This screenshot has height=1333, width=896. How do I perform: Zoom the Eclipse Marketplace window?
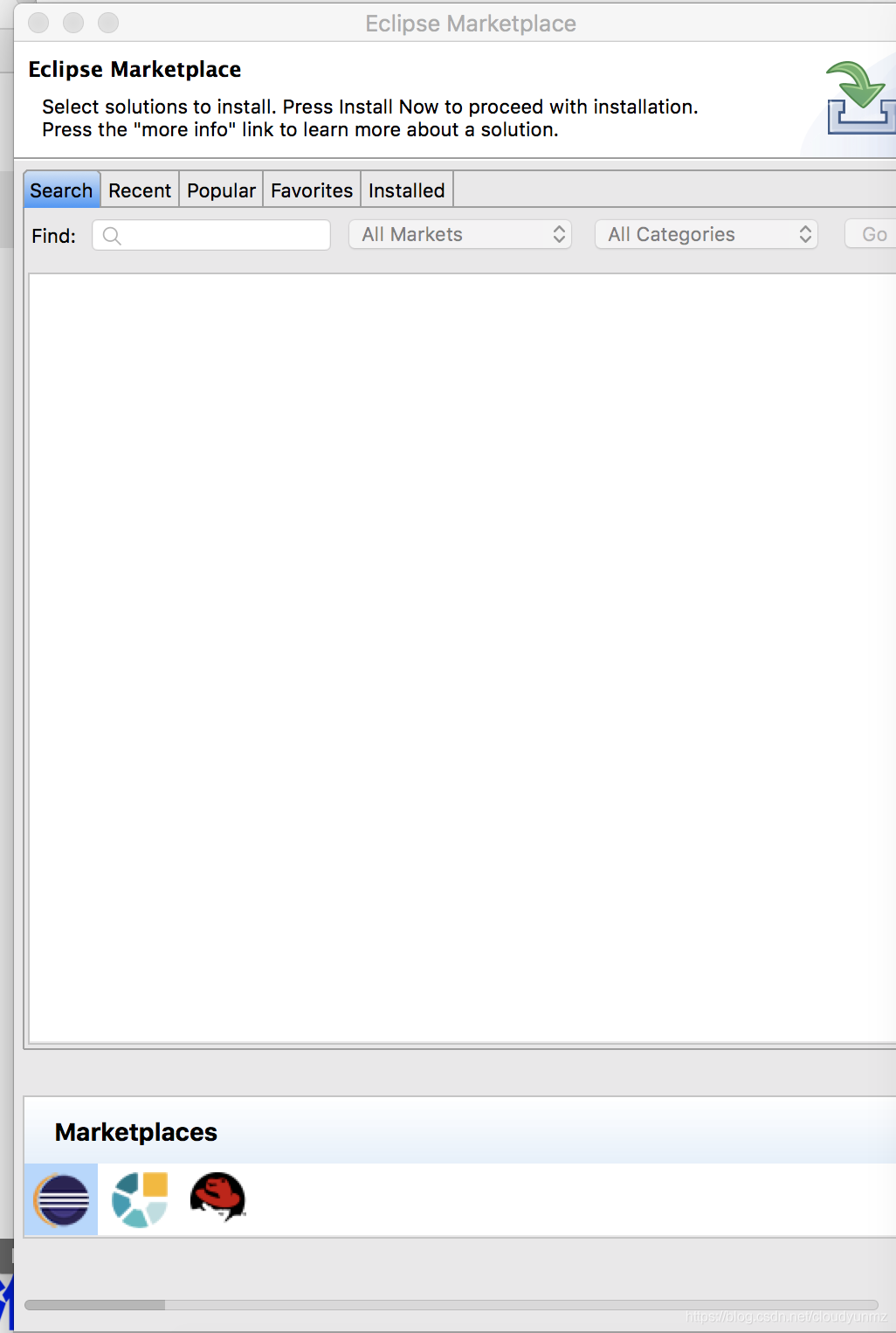click(108, 23)
